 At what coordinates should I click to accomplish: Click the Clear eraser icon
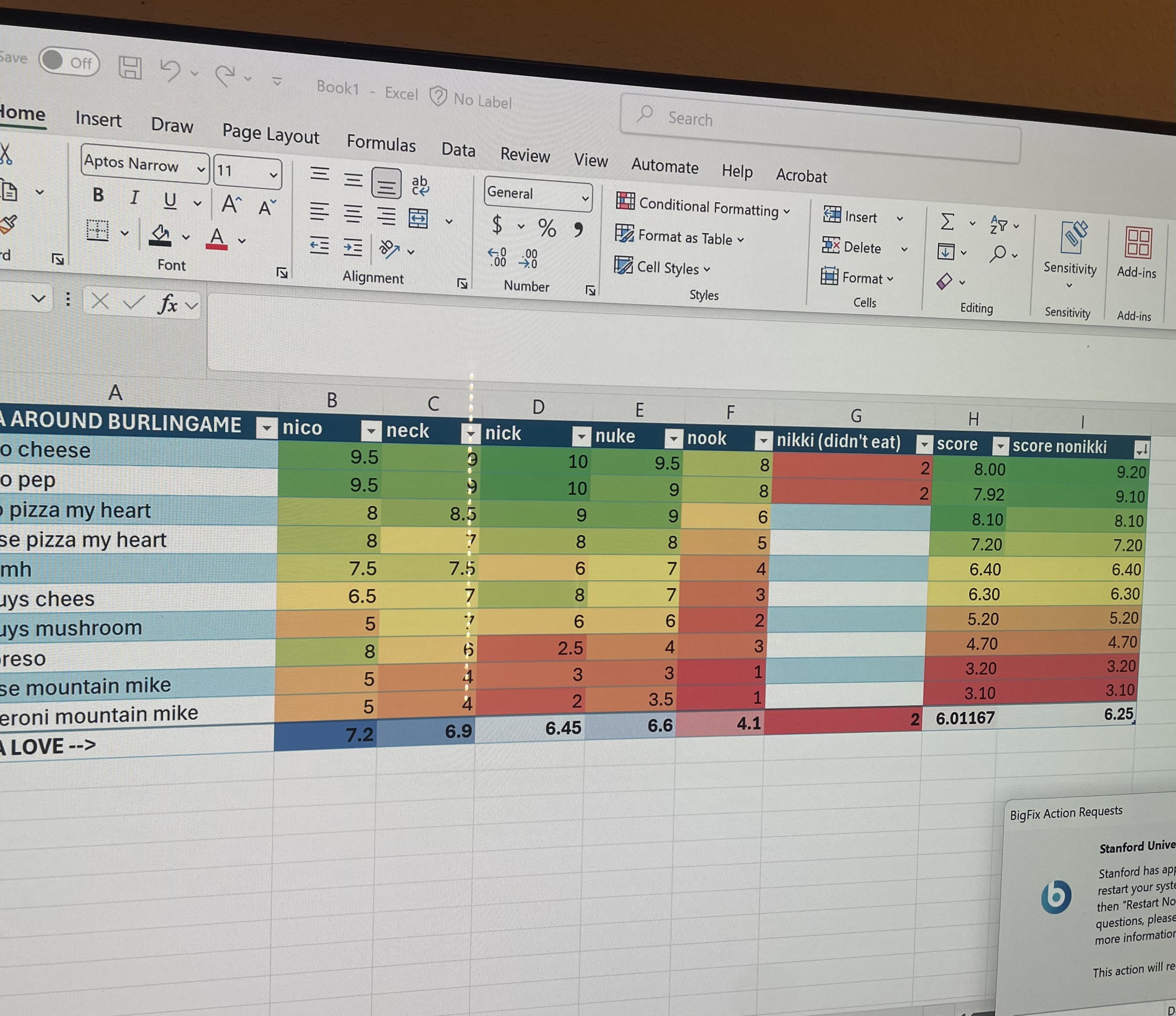944,281
